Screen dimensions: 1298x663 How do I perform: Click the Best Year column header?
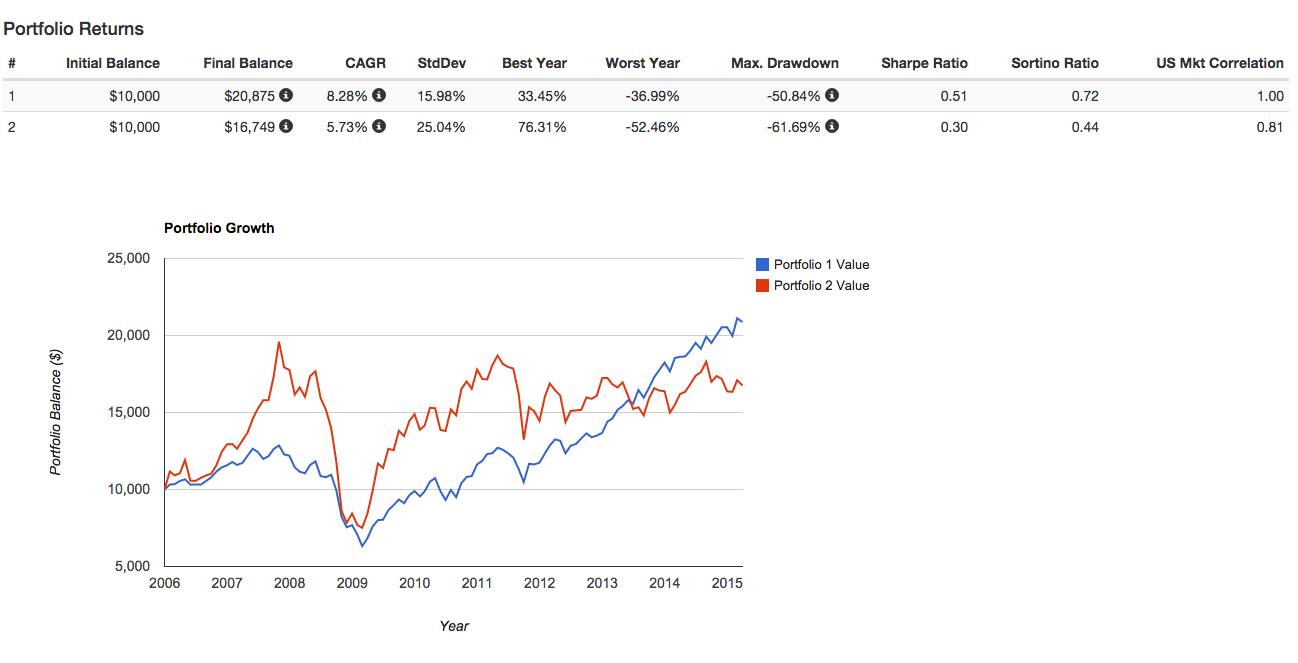[x=534, y=63]
